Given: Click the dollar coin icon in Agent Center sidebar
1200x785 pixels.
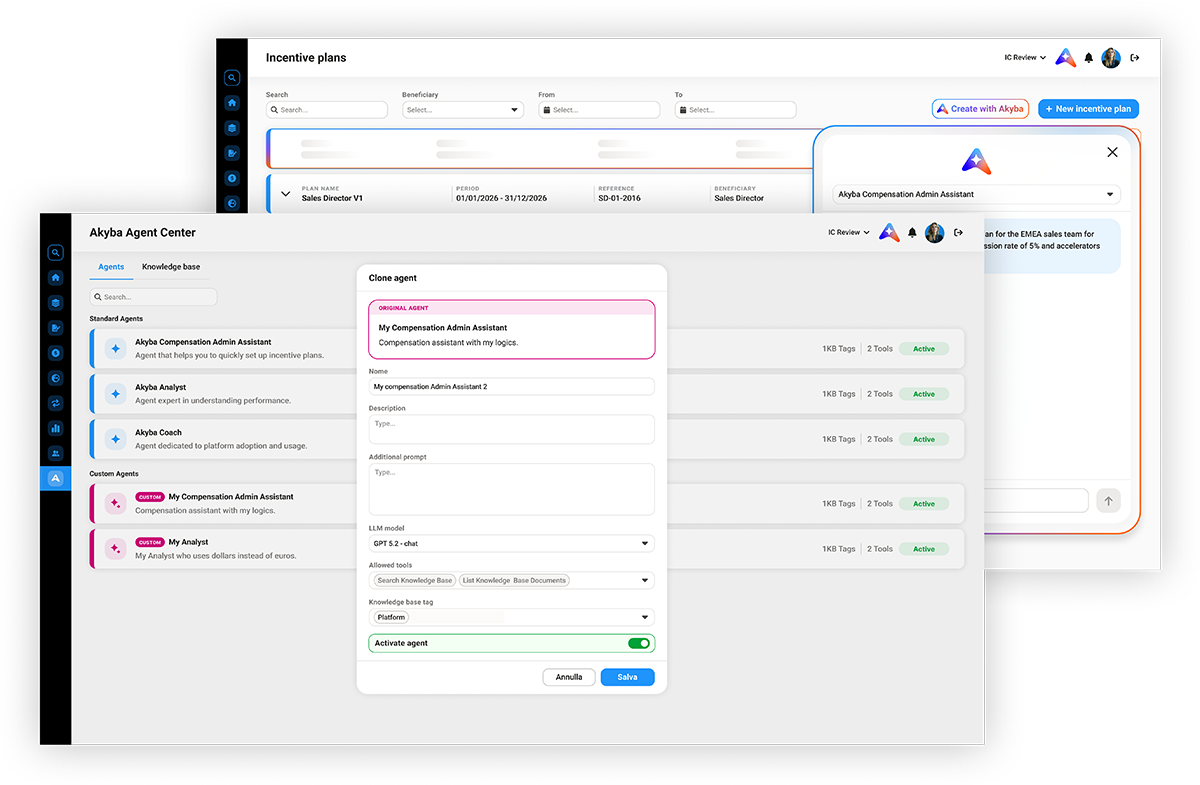Looking at the screenshot, I should [55, 353].
